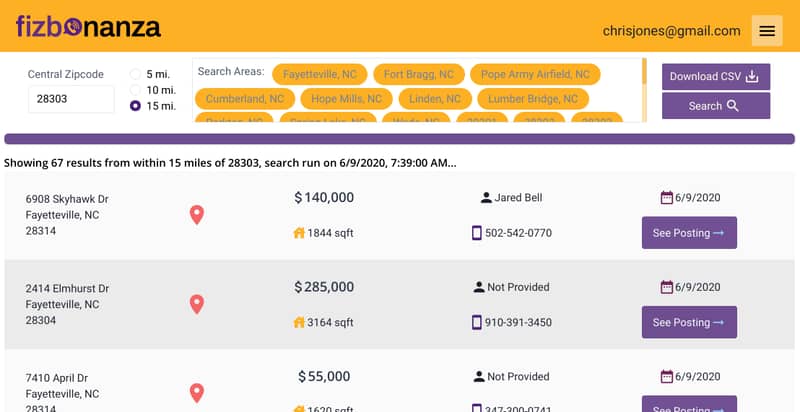Image resolution: width=800 pixels, height=412 pixels.
Task: Open the hamburger menu
Action: 767,31
